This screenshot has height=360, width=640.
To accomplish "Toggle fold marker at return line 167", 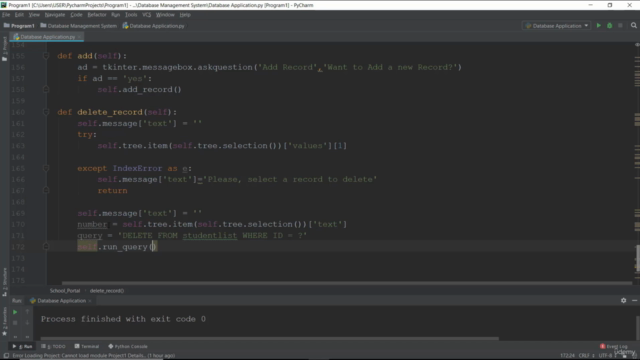I will tap(46, 191).
